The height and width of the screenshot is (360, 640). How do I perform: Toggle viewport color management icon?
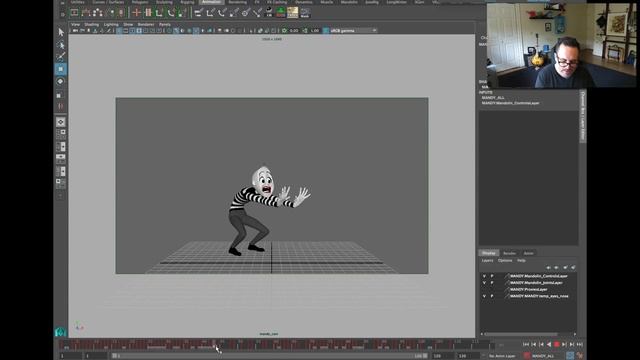pyautogui.click(x=326, y=31)
